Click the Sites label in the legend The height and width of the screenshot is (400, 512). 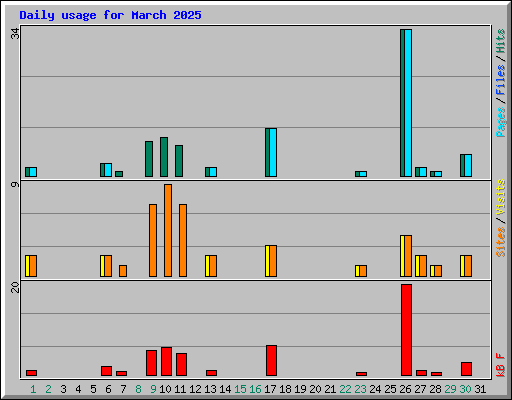click(x=500, y=242)
